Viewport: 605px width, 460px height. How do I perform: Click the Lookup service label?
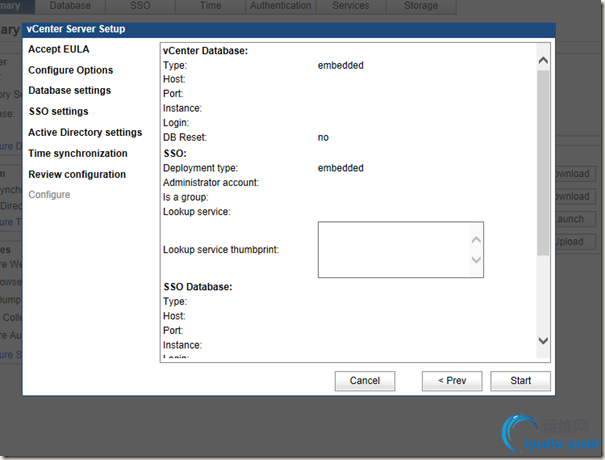click(196, 212)
